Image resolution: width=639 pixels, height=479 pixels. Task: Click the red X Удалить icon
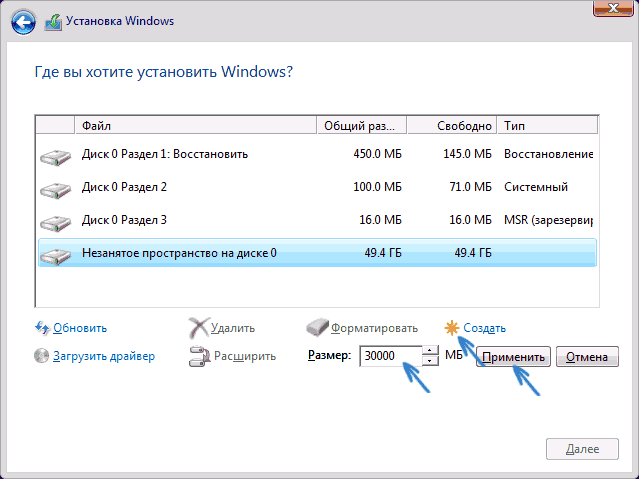click(199, 328)
